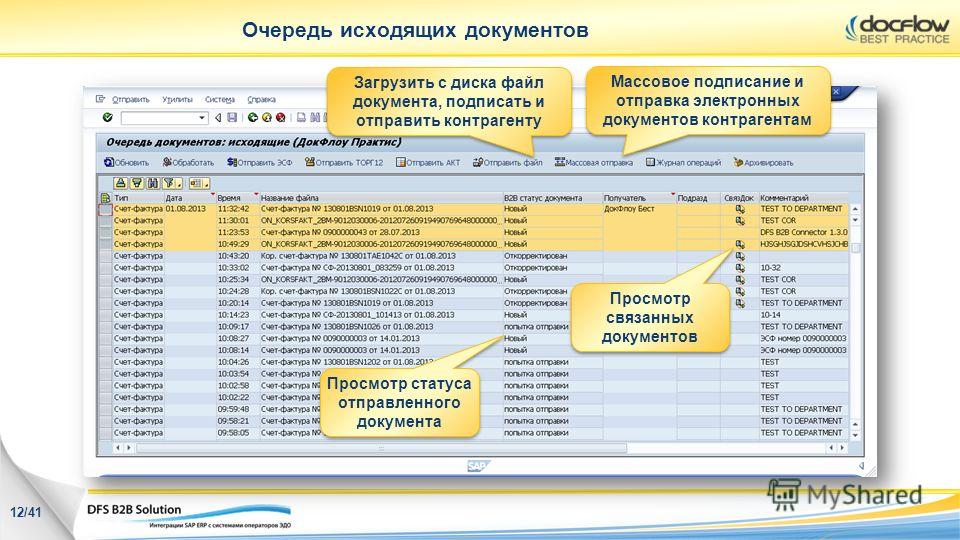Open the command field dropdown arrow
The image size is (960, 540).
pos(202,118)
